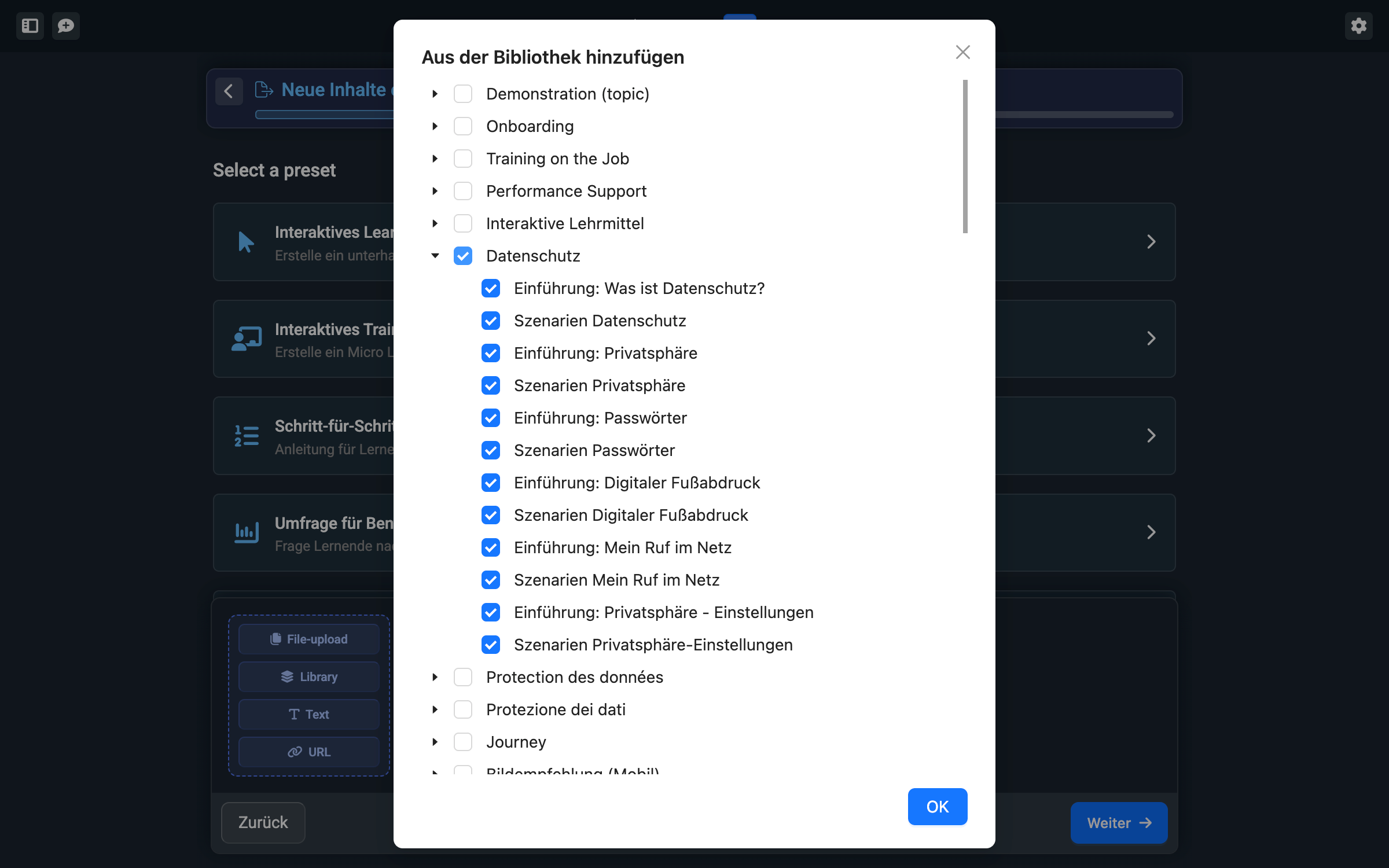Select the Journey tree item
This screenshot has width=1389, height=868.
pyautogui.click(x=516, y=742)
